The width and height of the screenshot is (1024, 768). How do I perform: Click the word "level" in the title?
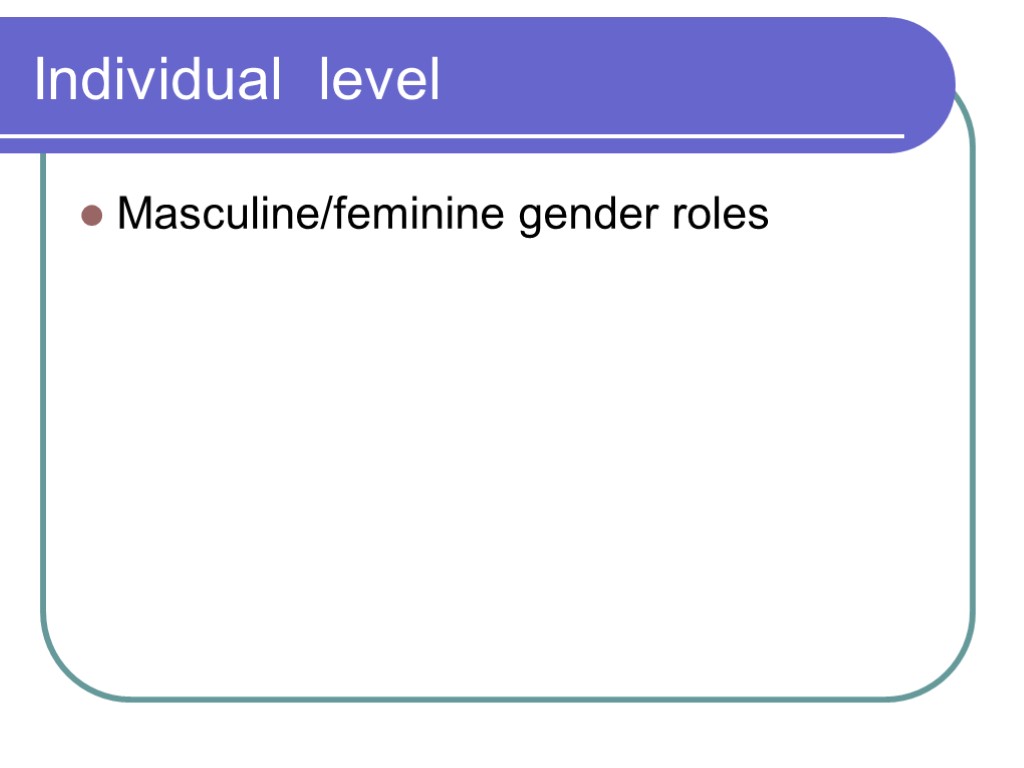[x=379, y=80]
